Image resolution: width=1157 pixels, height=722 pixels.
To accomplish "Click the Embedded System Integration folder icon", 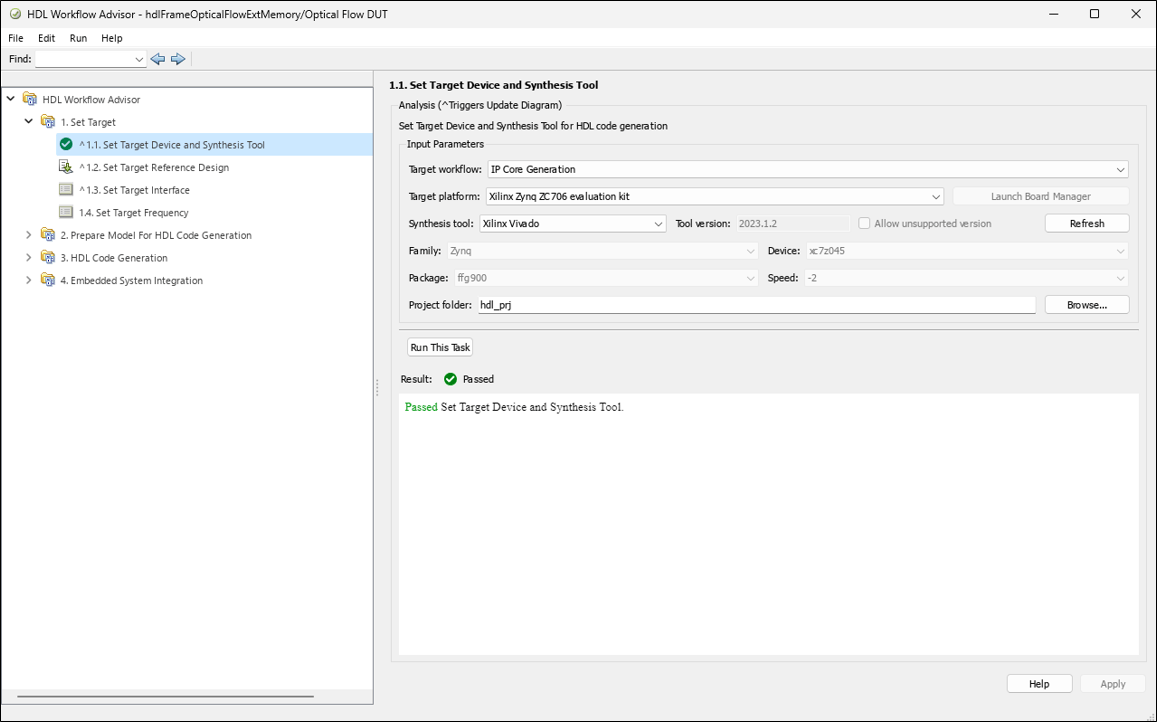I will click(x=48, y=281).
